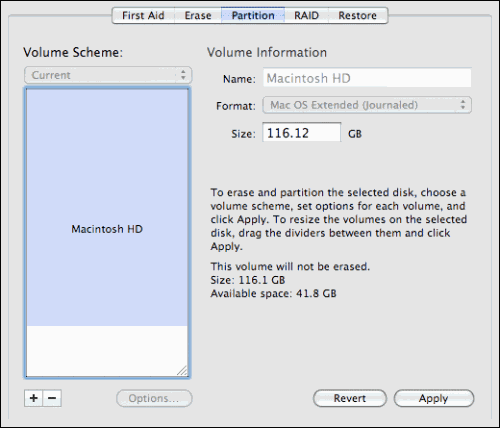This screenshot has height=428, width=500.
Task: Add a partition with the plus button
Action: coord(33,398)
